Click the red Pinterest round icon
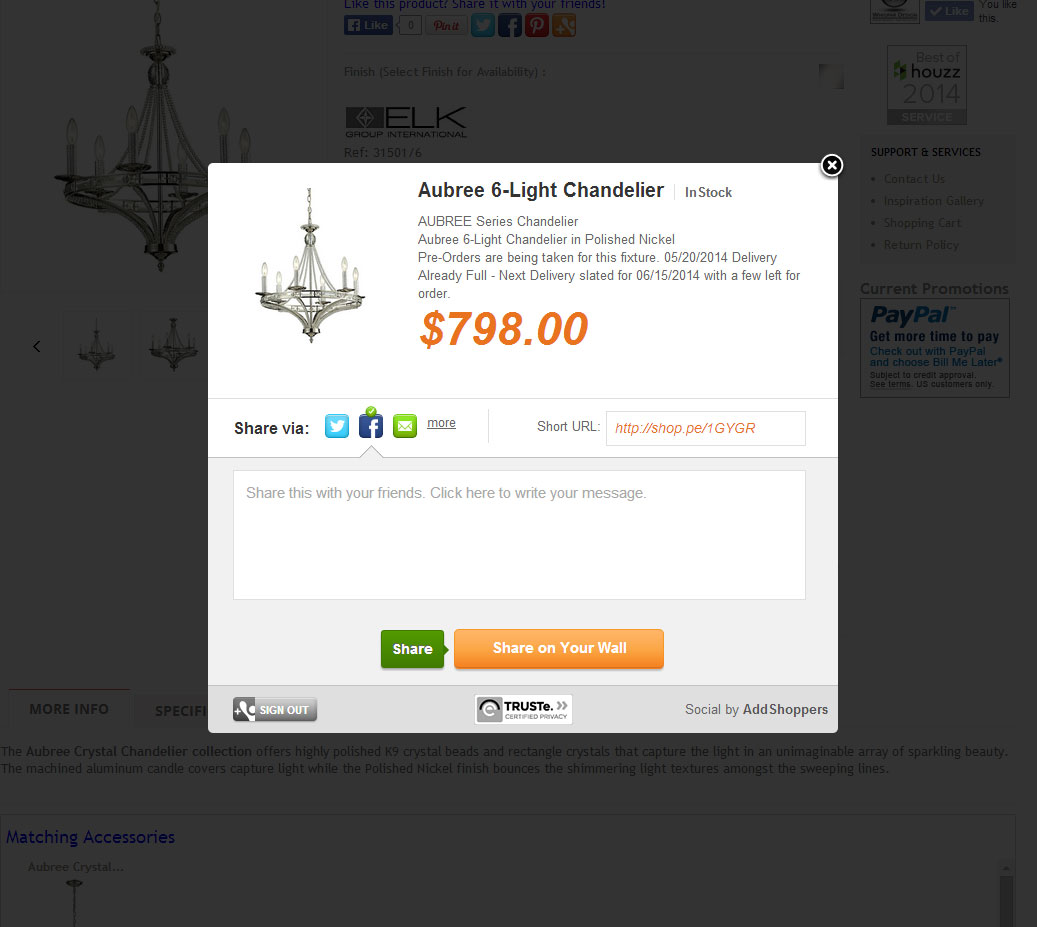Screen dimensions: 1037x927 pos(536,25)
